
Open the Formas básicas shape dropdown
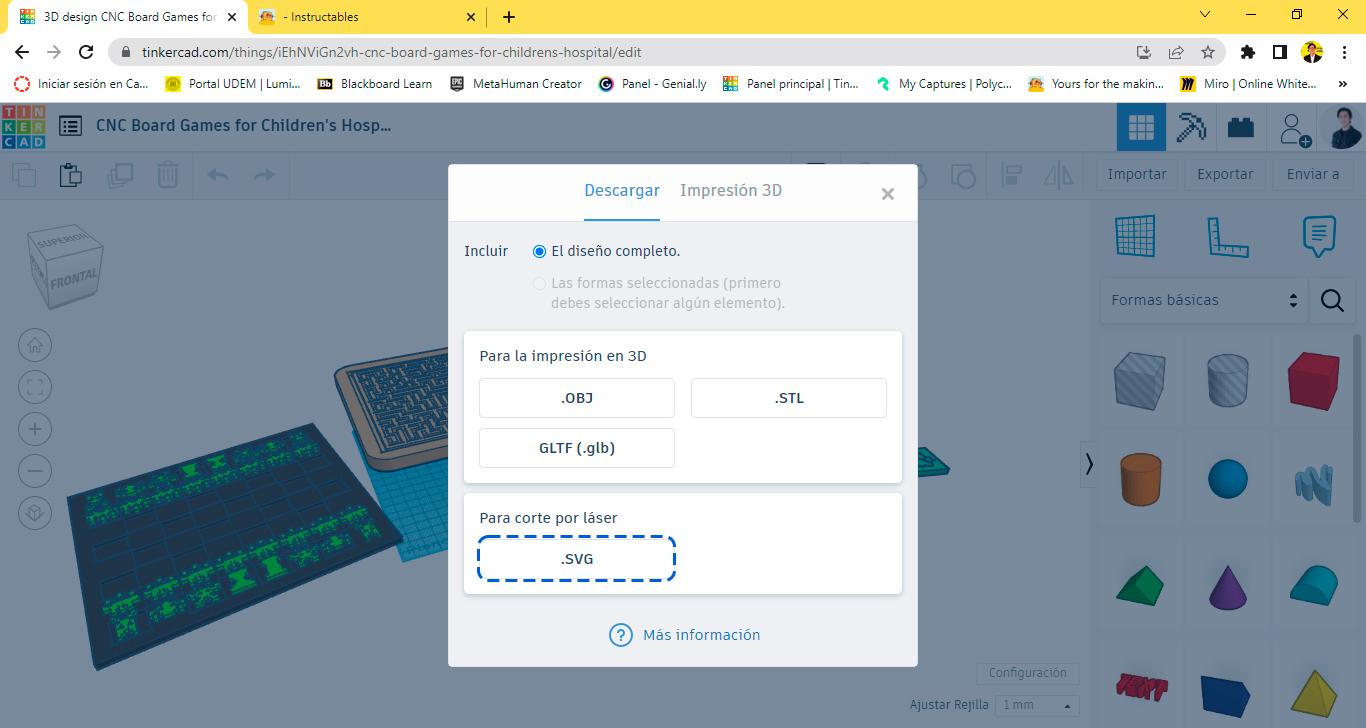tap(1204, 300)
